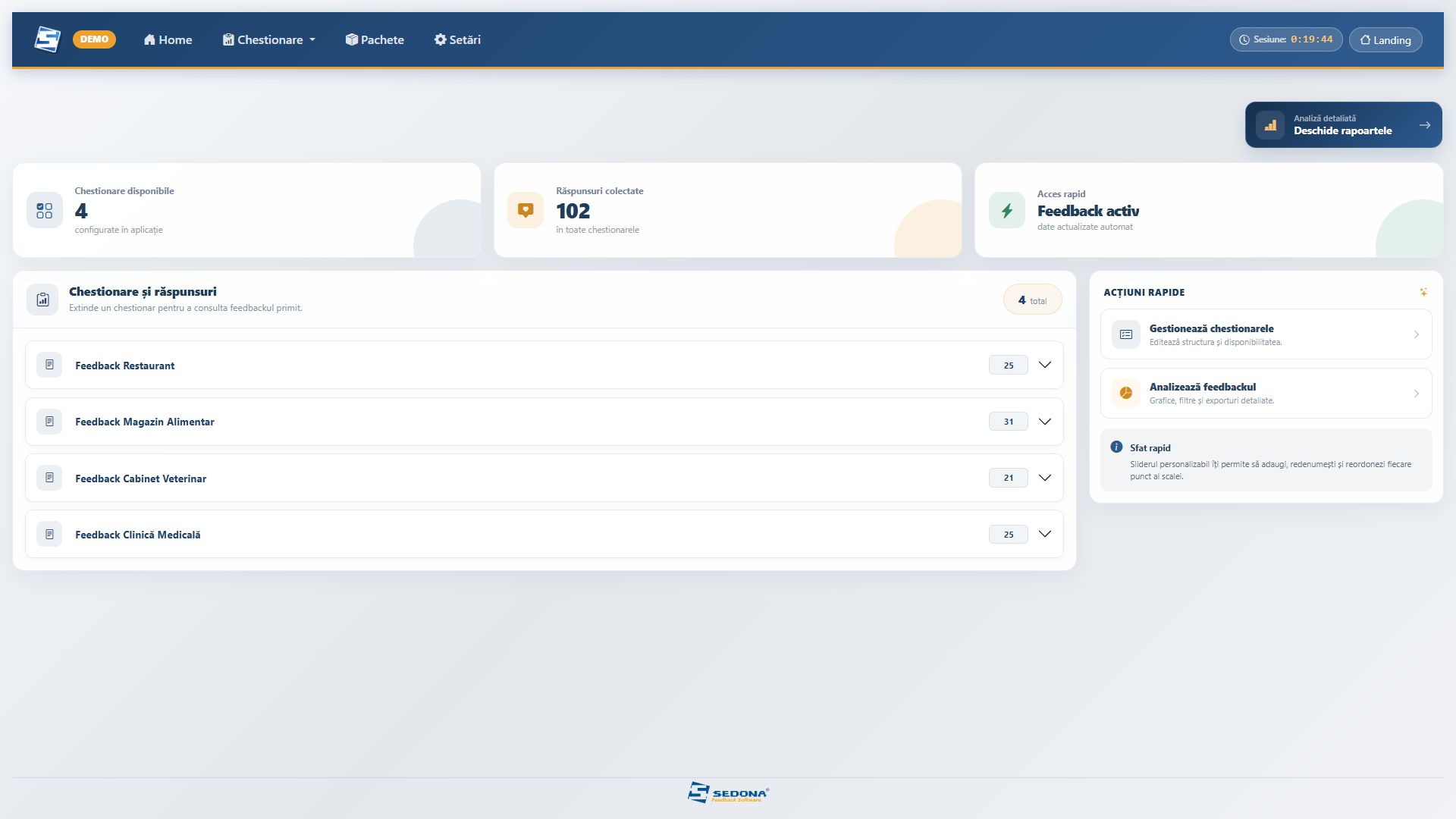Go to the Home menu item

[x=168, y=39]
